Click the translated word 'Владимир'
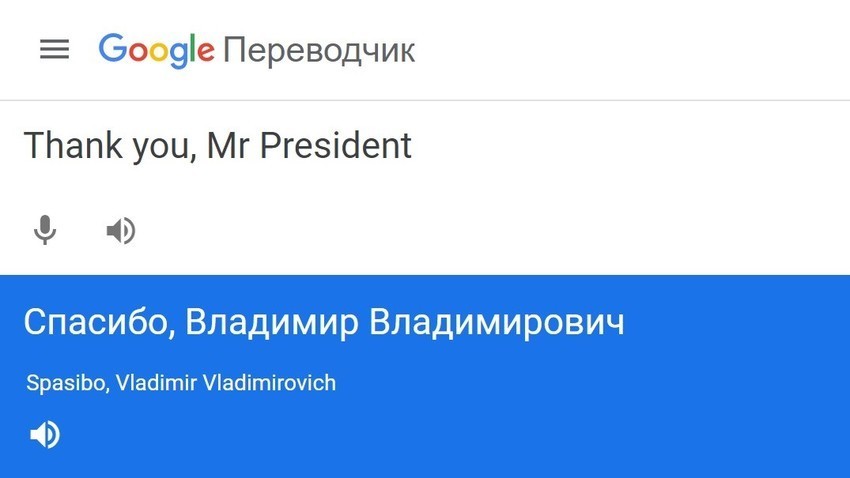This screenshot has height=478, width=850. click(272, 322)
